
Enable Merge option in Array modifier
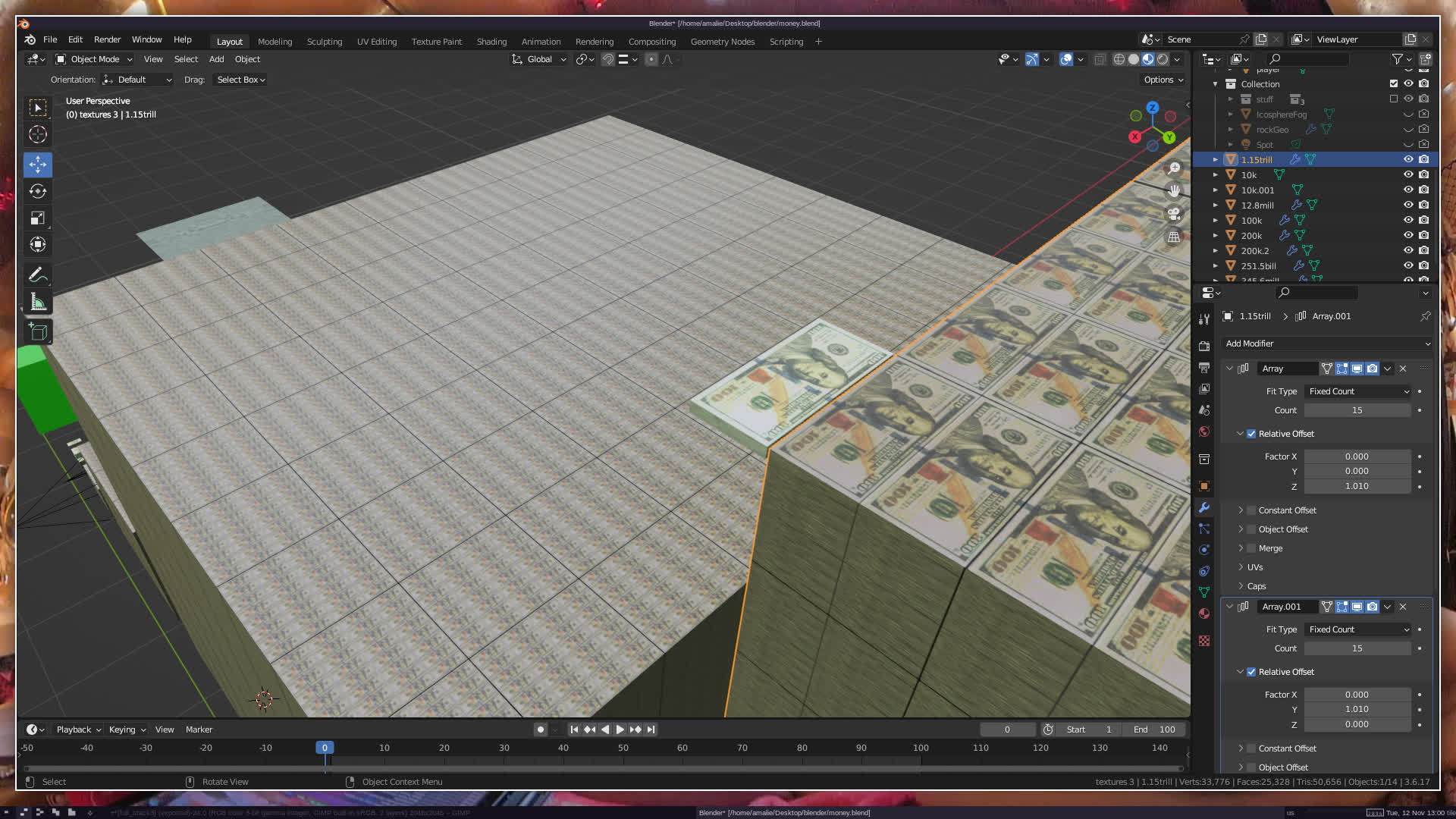click(x=1251, y=548)
